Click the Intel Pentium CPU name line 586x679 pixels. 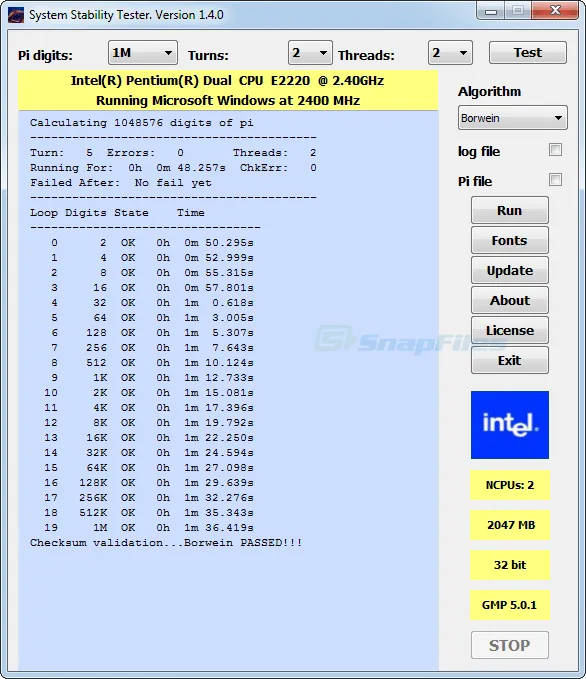point(227,81)
